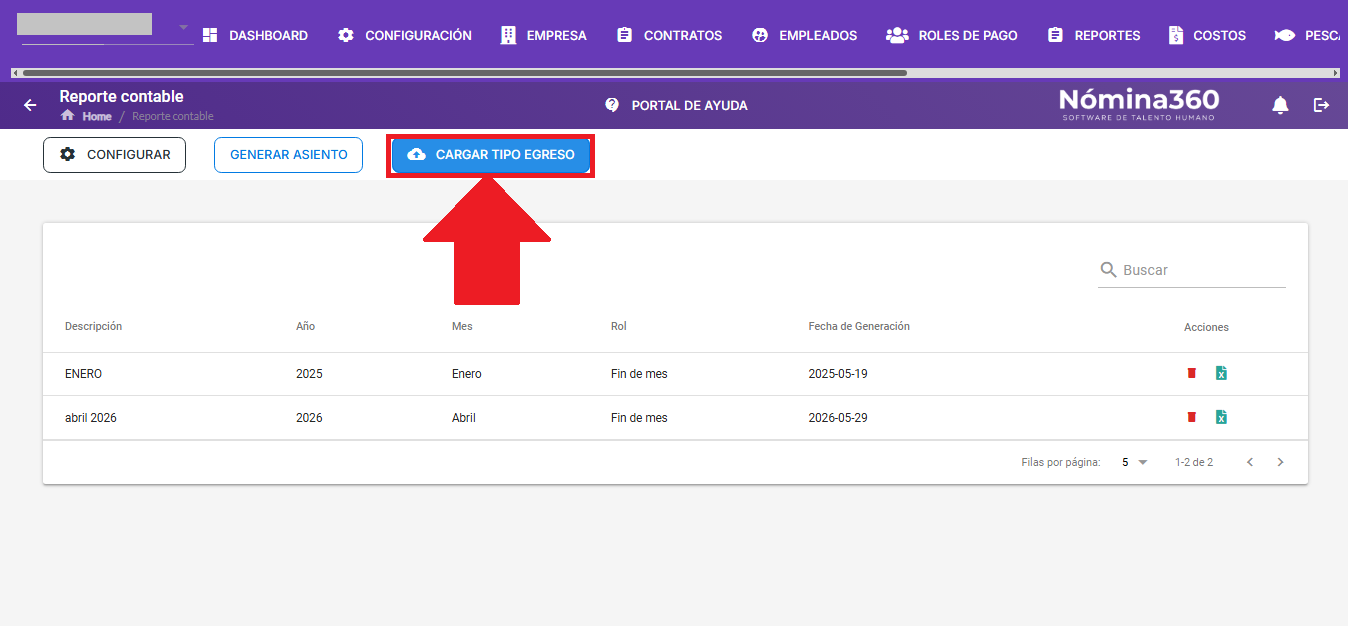The height and width of the screenshot is (626, 1348).
Task: Click the search magnifier icon
Action: click(1108, 270)
